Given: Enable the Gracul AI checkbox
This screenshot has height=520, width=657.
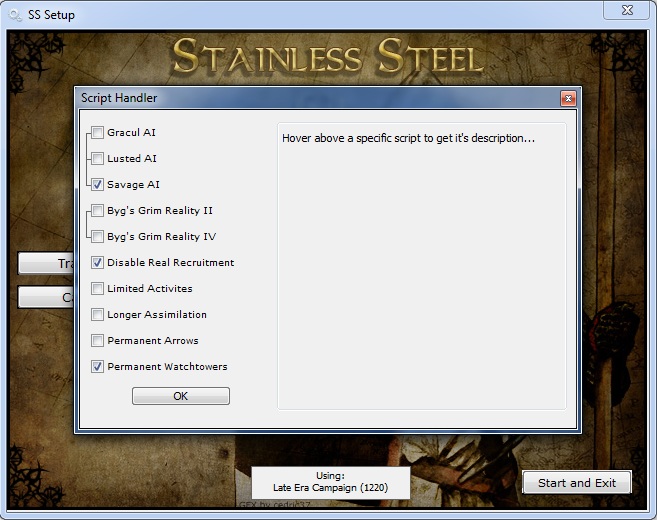Looking at the screenshot, I should point(97,133).
